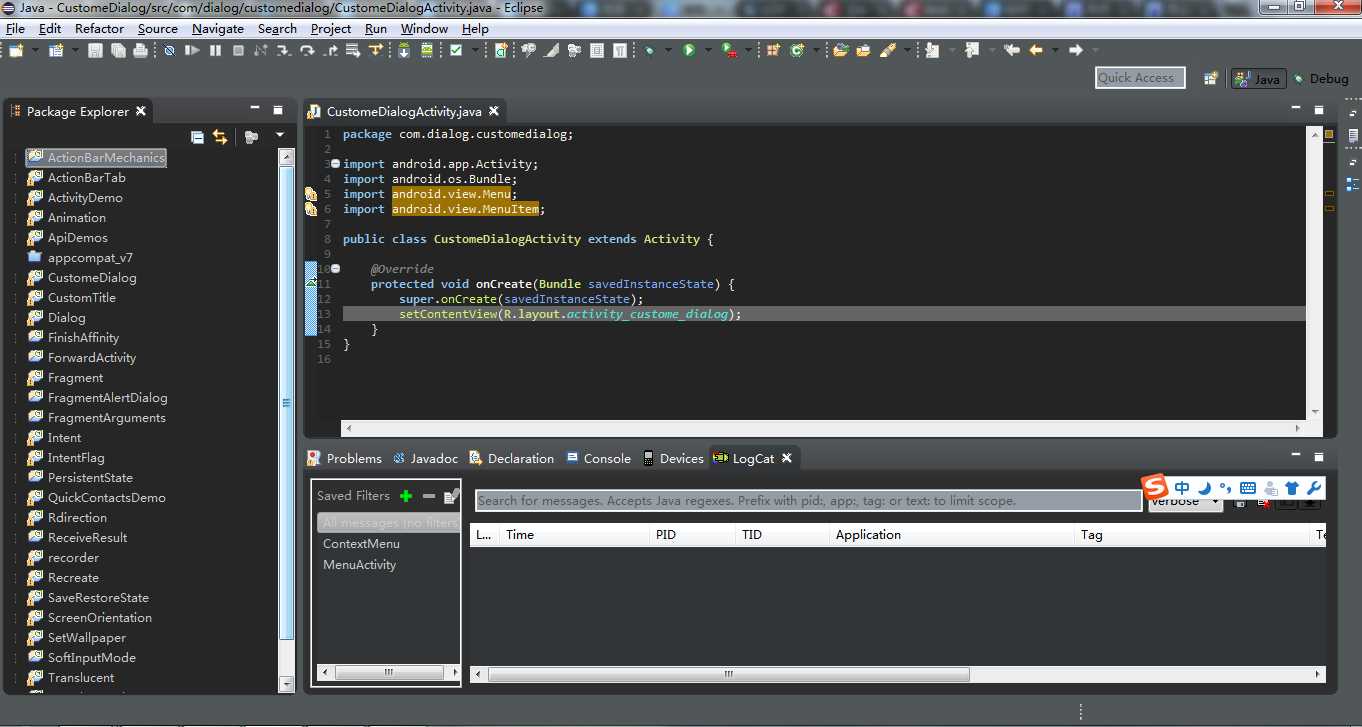Switch to the Devices tab
Image resolution: width=1362 pixels, height=727 pixels.
click(673, 458)
